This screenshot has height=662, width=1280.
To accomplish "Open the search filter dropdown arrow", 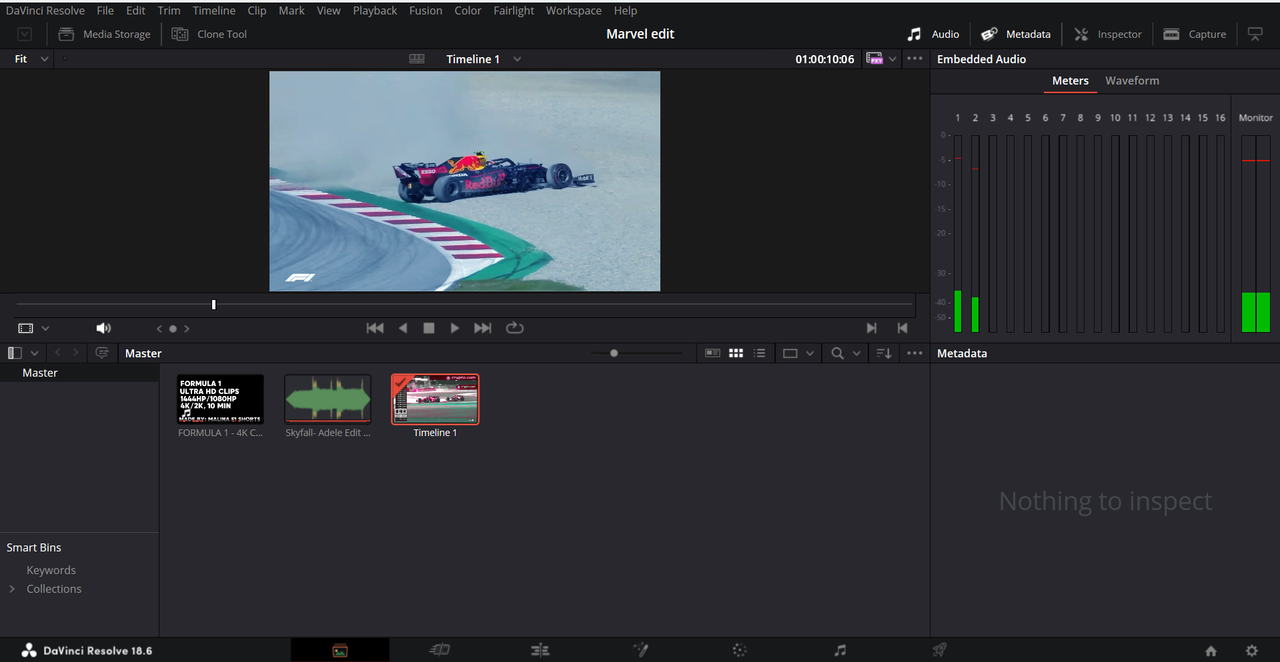I will click(857, 353).
